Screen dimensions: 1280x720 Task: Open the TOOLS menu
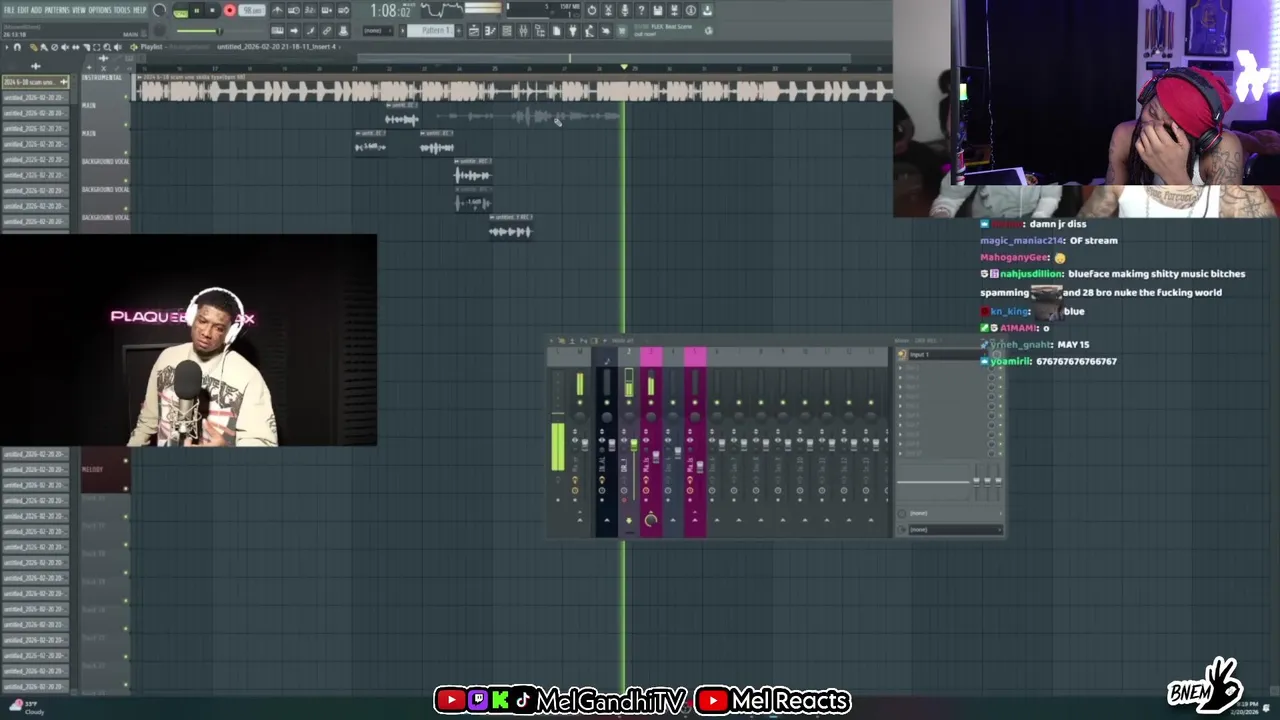click(122, 10)
